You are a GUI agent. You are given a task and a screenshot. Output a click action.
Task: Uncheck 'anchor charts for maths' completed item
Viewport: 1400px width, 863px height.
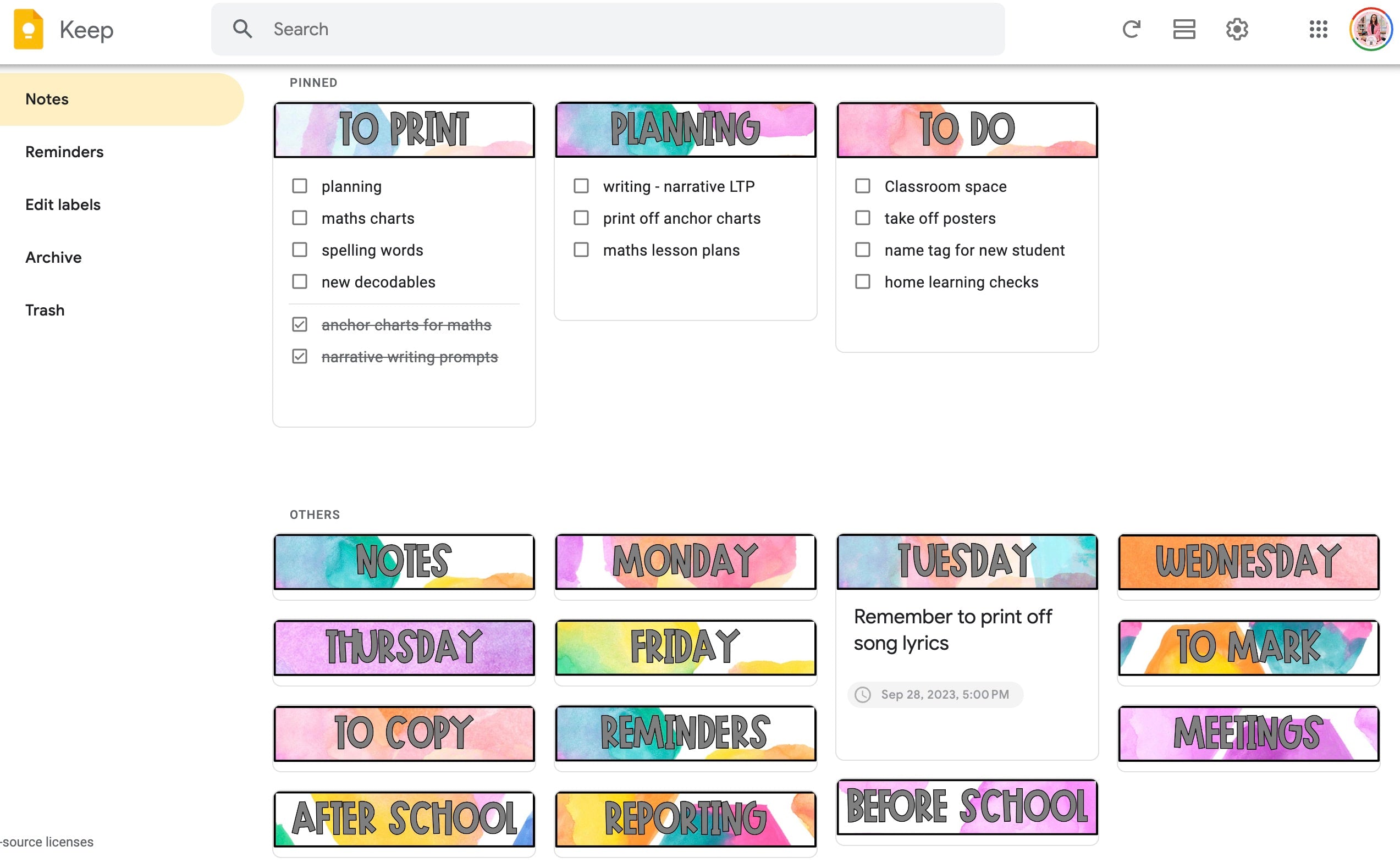(299, 324)
